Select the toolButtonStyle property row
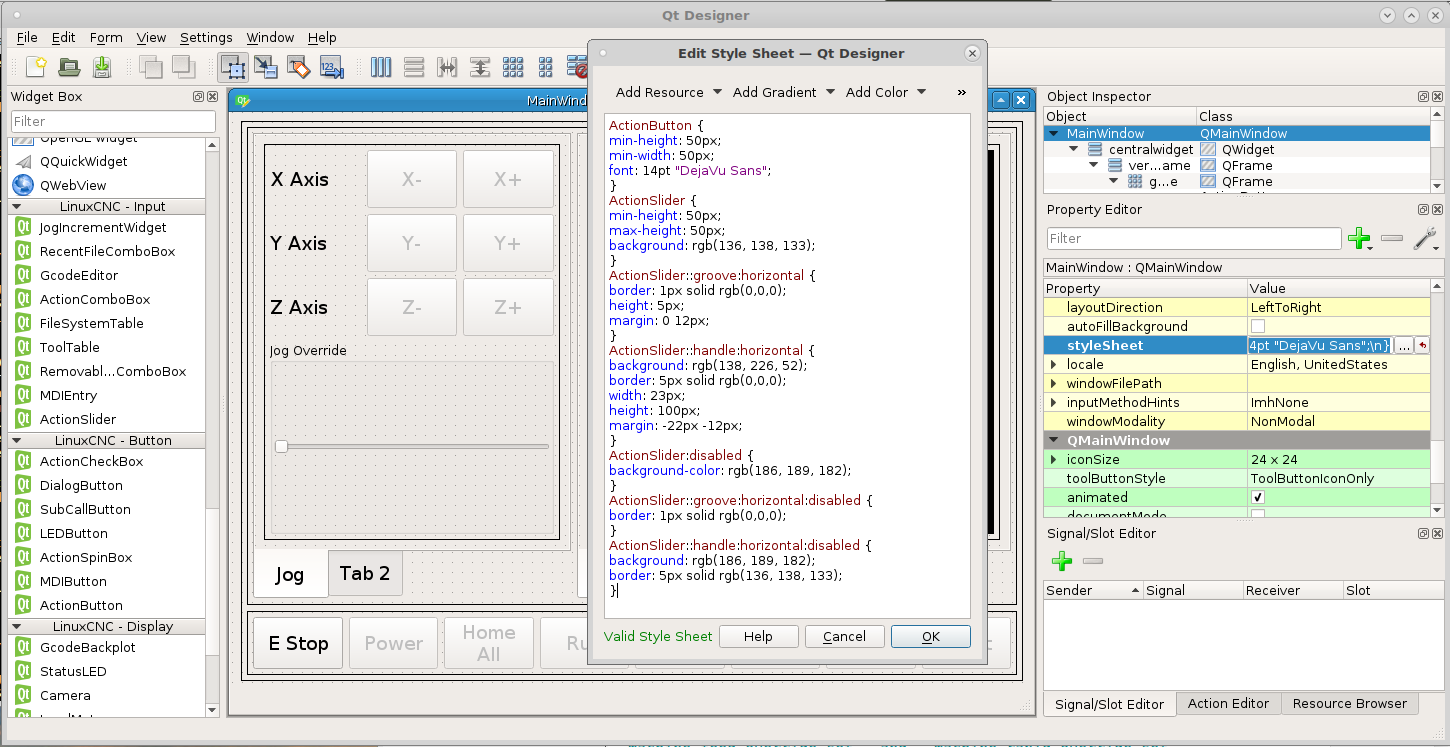The width and height of the screenshot is (1450, 747). coord(1238,478)
